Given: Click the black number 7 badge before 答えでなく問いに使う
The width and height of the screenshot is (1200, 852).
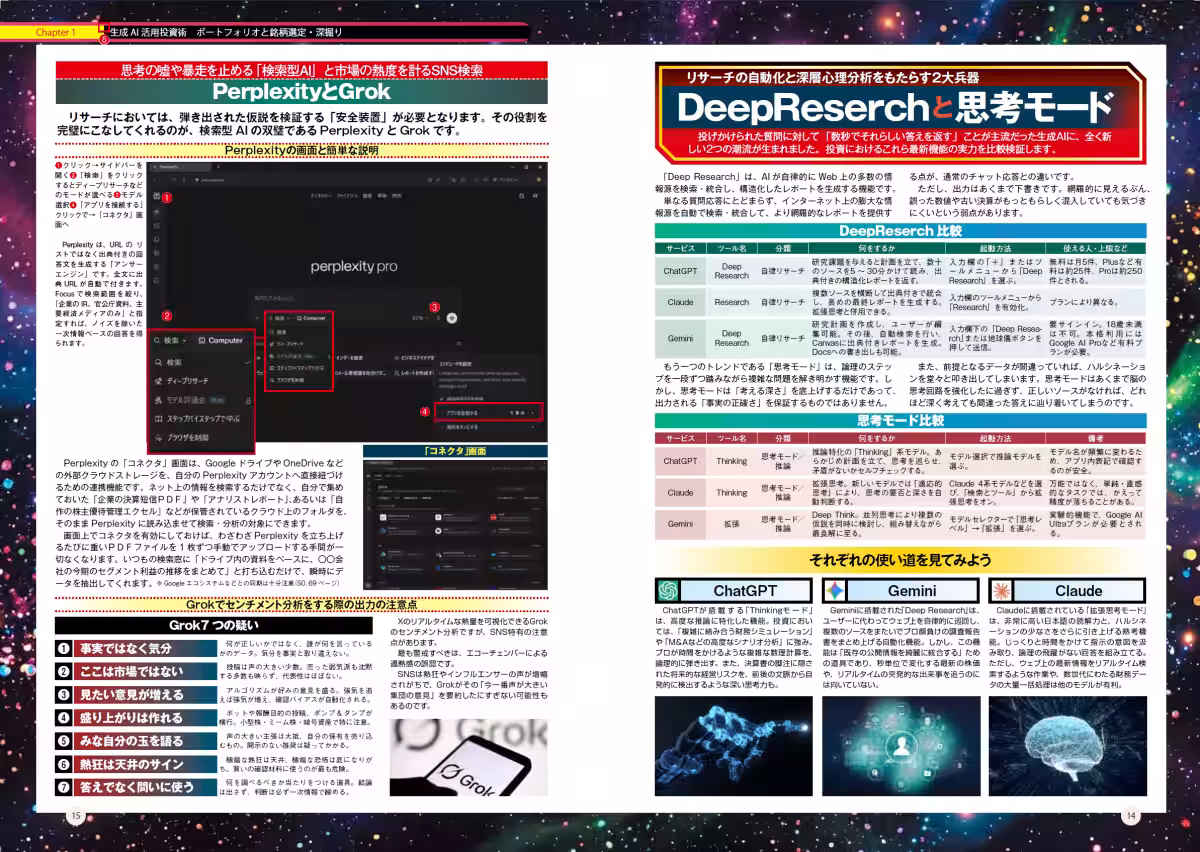Looking at the screenshot, I should click(63, 787).
